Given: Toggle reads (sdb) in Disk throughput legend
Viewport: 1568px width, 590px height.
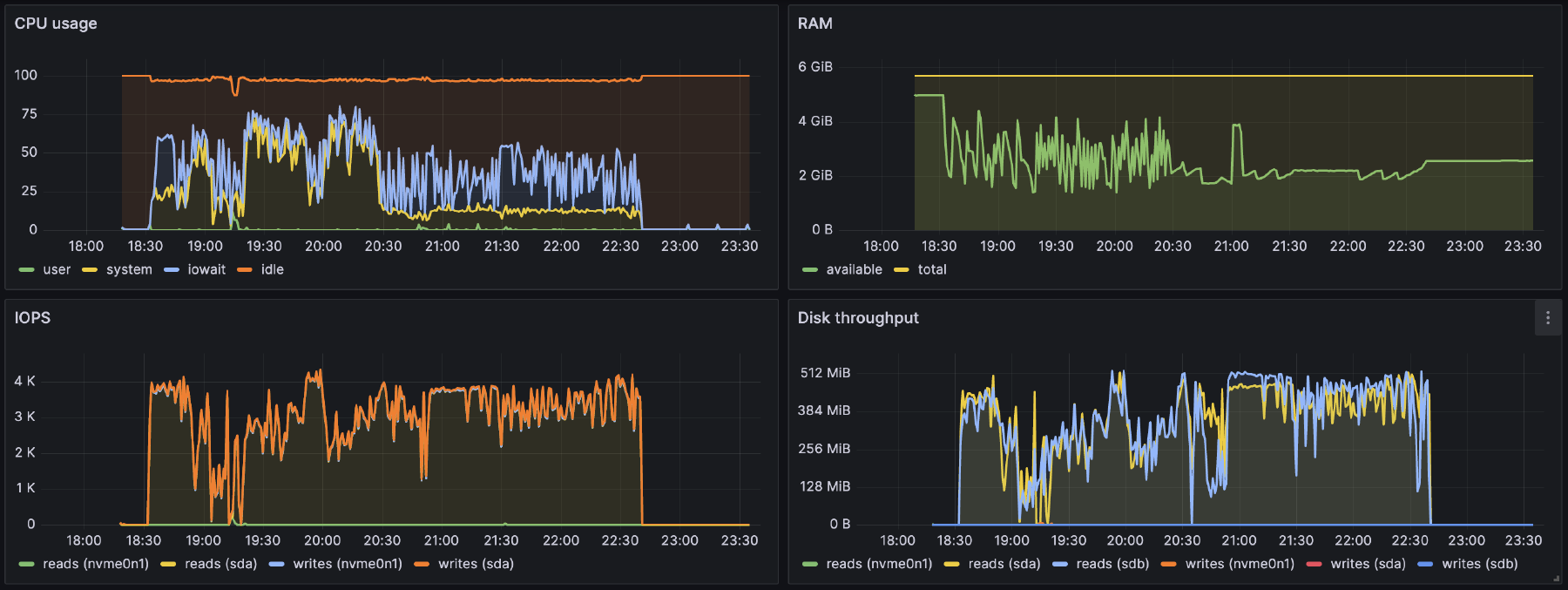Looking at the screenshot, I should point(1112,564).
